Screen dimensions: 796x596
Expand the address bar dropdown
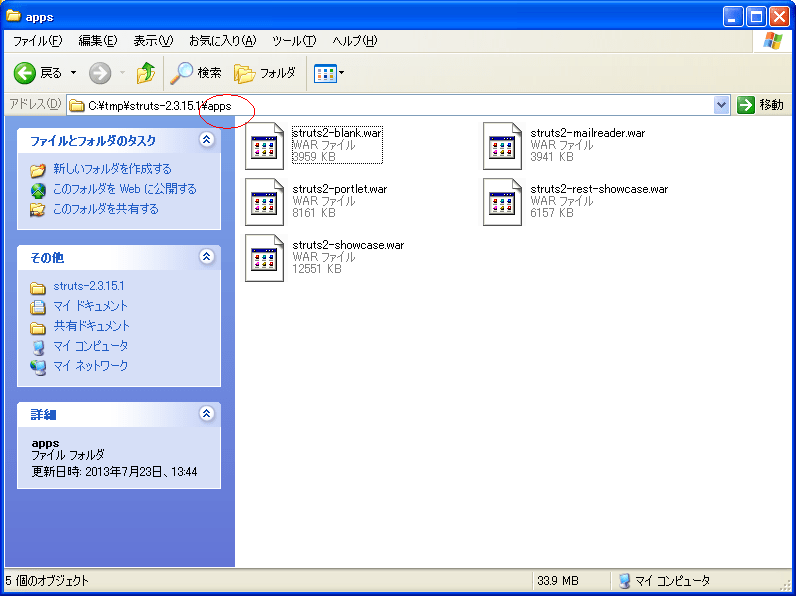tap(721, 106)
